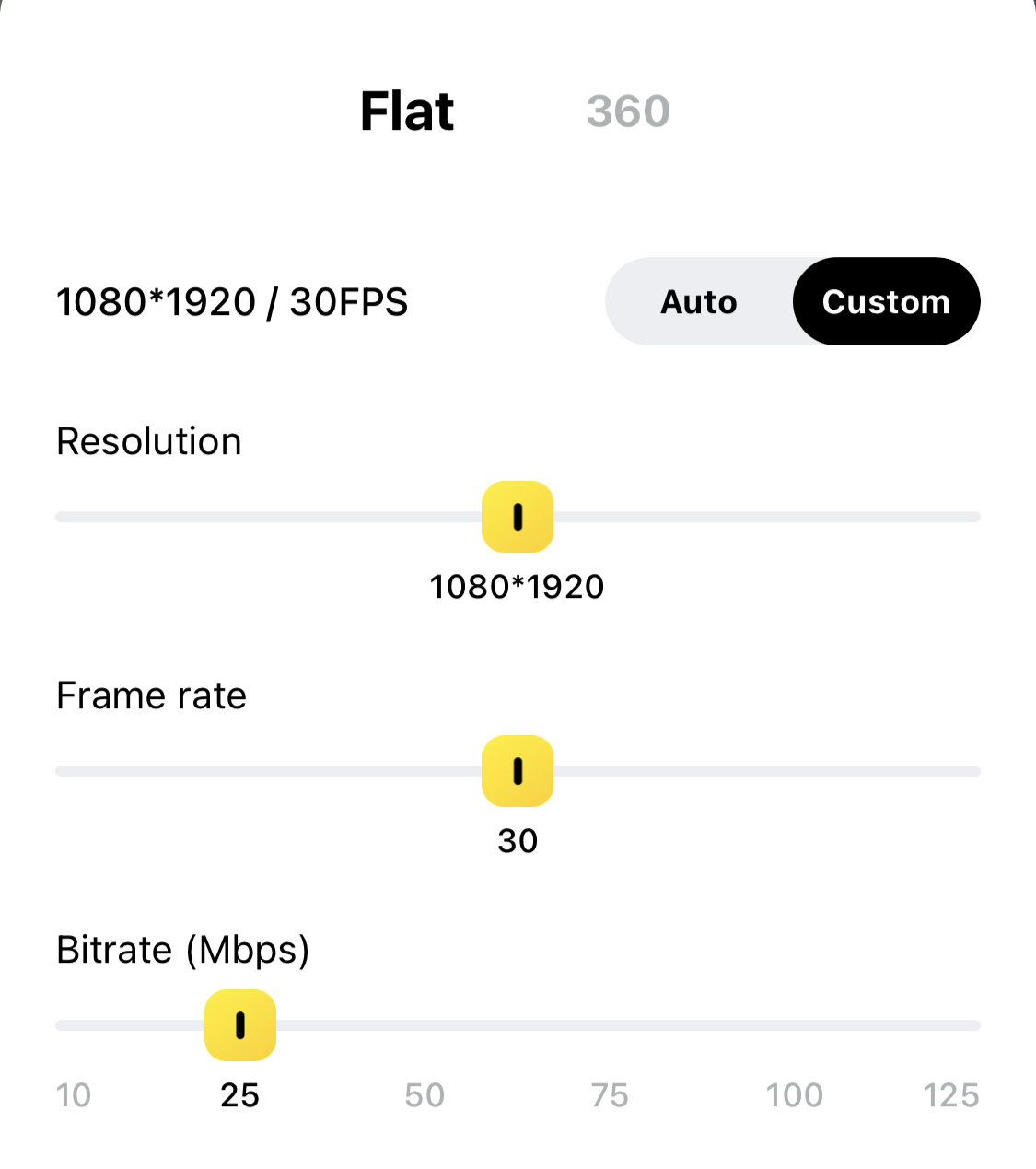This screenshot has width=1036, height=1169.
Task: Click Frame rate track left of handle
Action: coord(268,771)
